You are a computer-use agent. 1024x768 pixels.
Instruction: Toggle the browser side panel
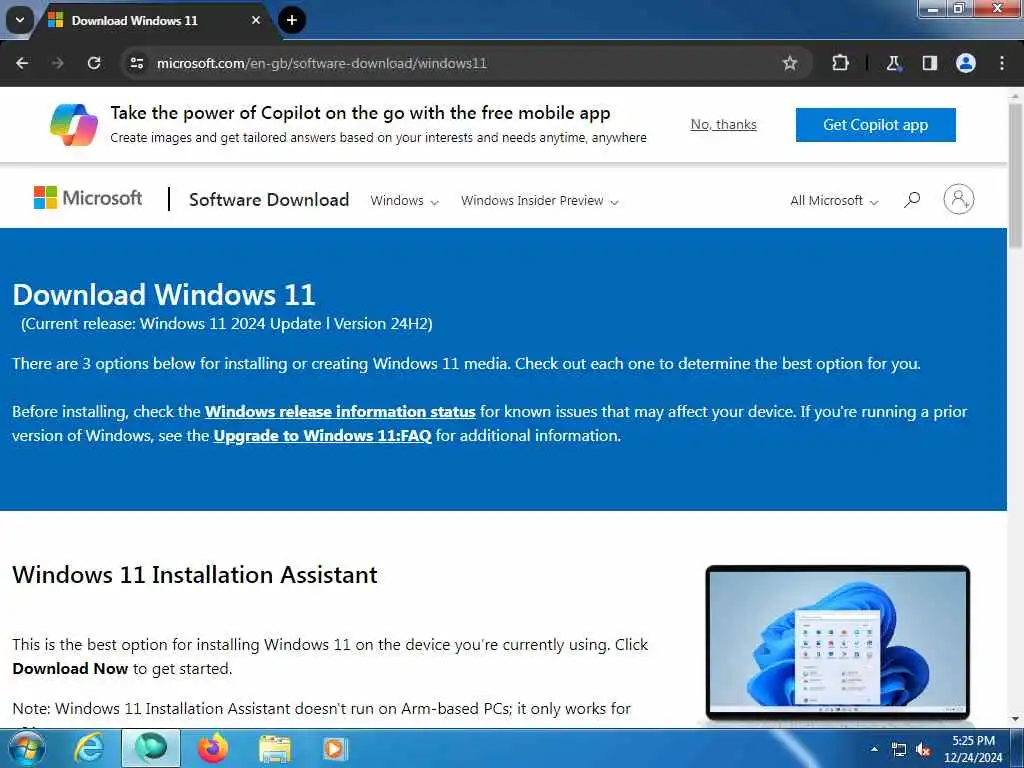[x=930, y=63]
